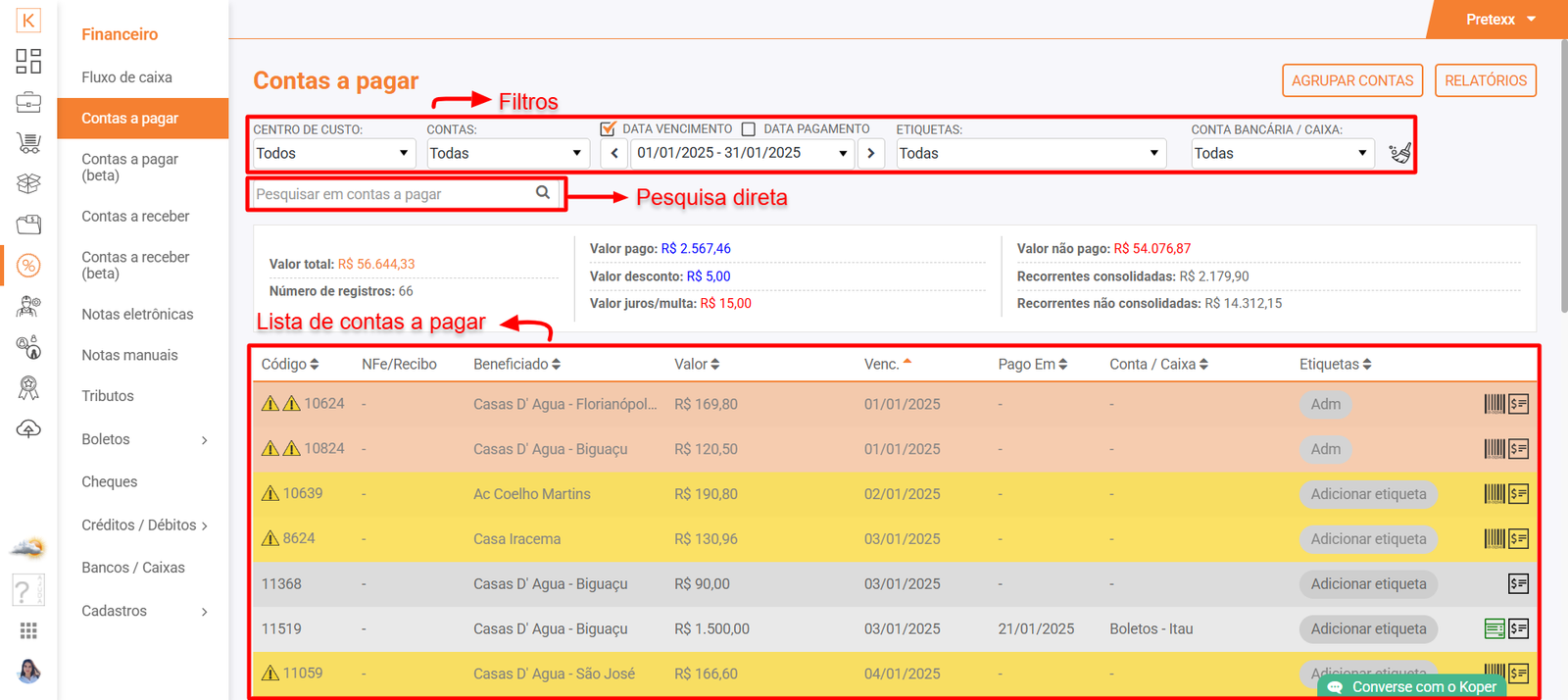
Task: Click the search magnifier icon
Action: tap(543, 193)
